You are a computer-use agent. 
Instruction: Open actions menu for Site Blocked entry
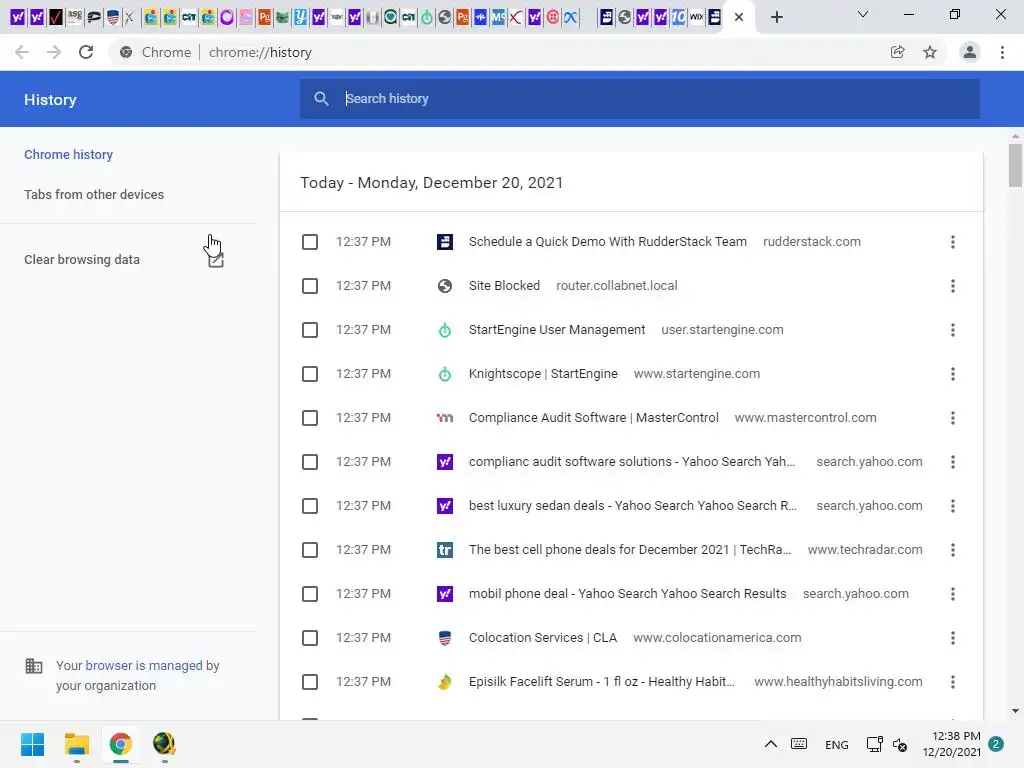(953, 286)
